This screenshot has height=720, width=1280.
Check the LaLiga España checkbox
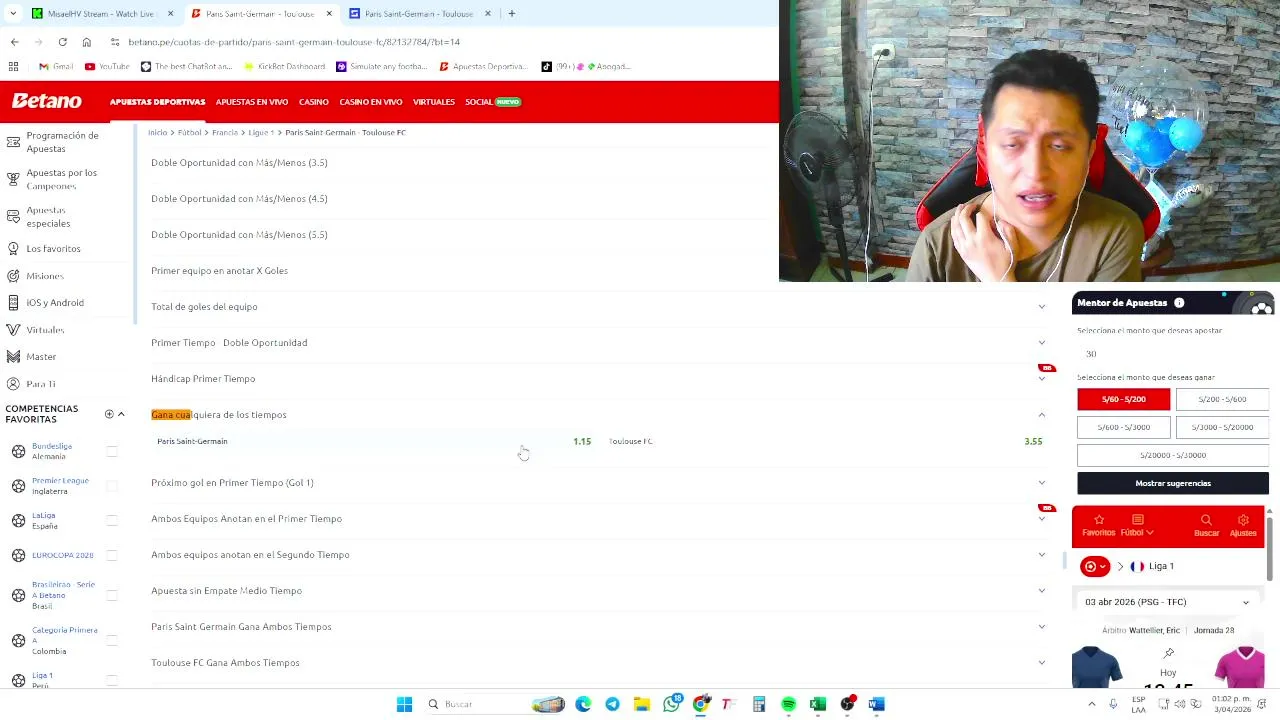tap(112, 520)
